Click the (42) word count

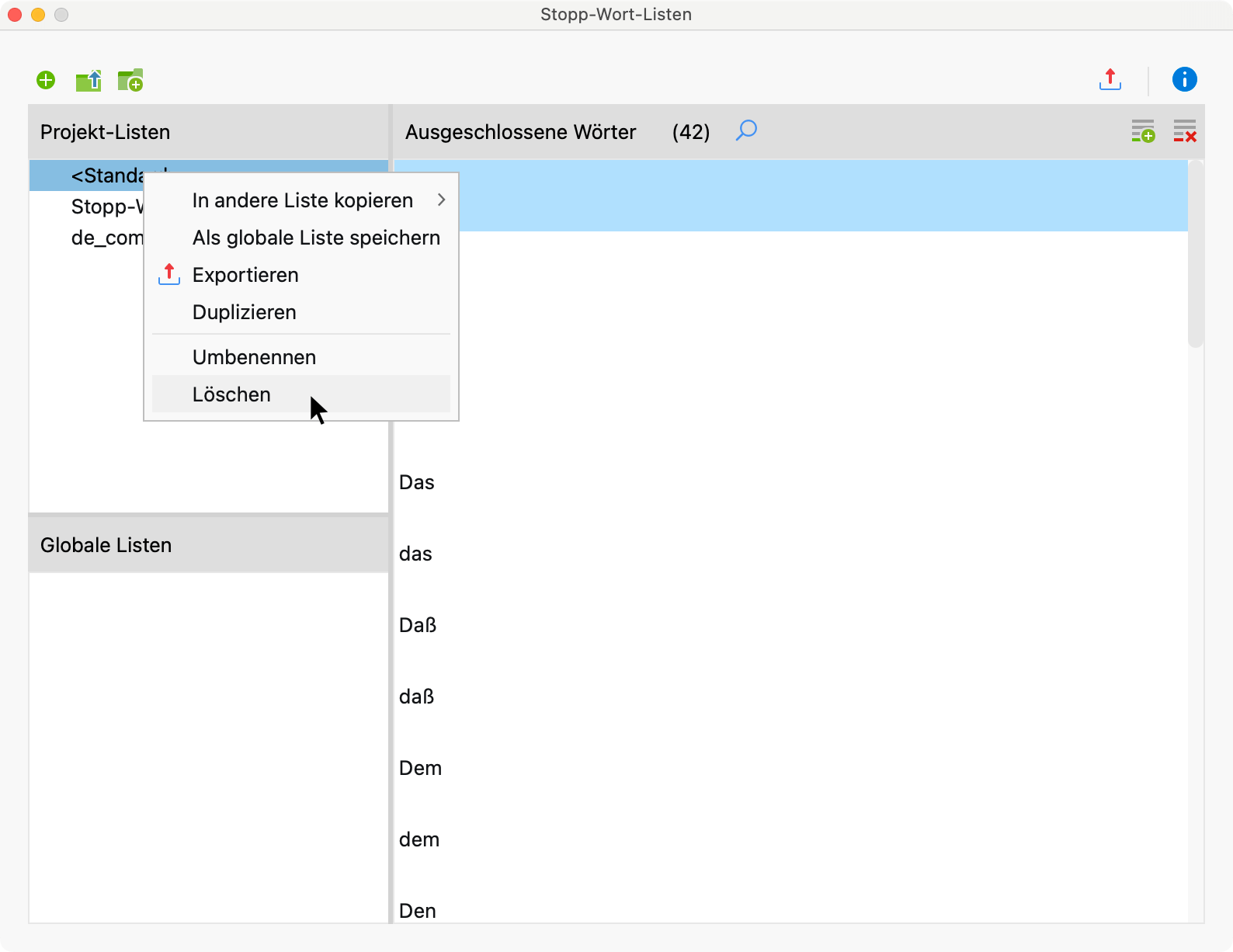pos(691,132)
